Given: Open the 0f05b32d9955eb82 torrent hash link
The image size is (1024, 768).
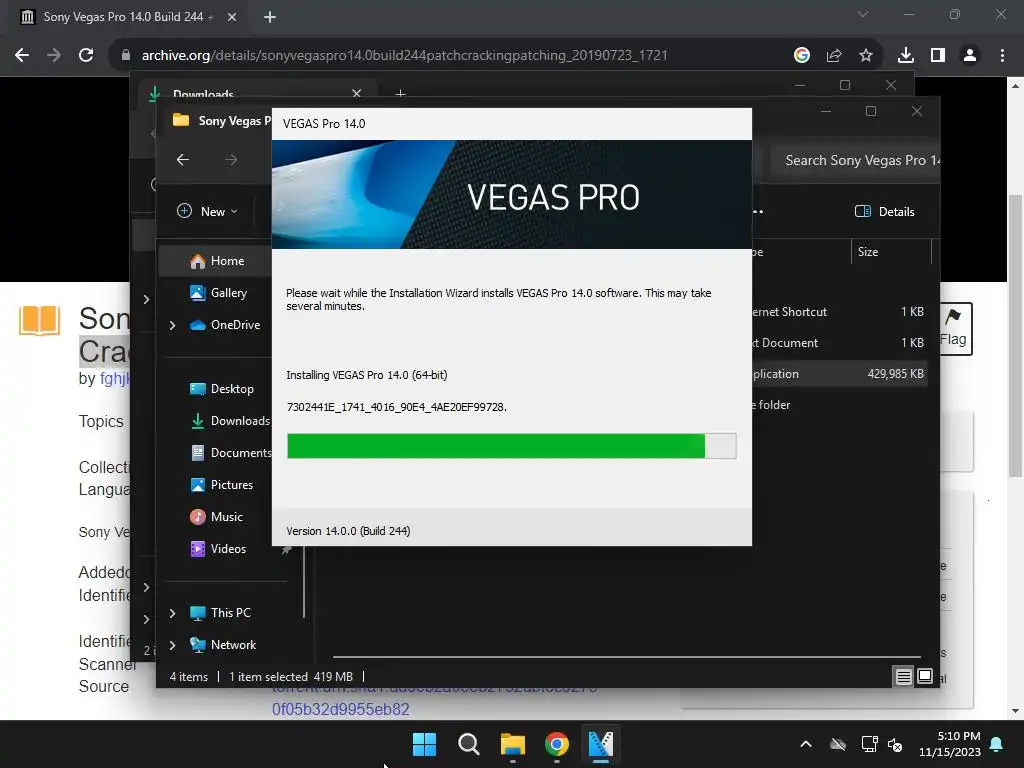Looking at the screenshot, I should coord(340,709).
